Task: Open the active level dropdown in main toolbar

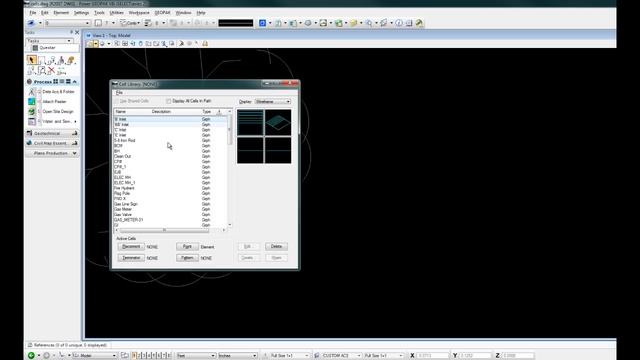Action: point(67,23)
